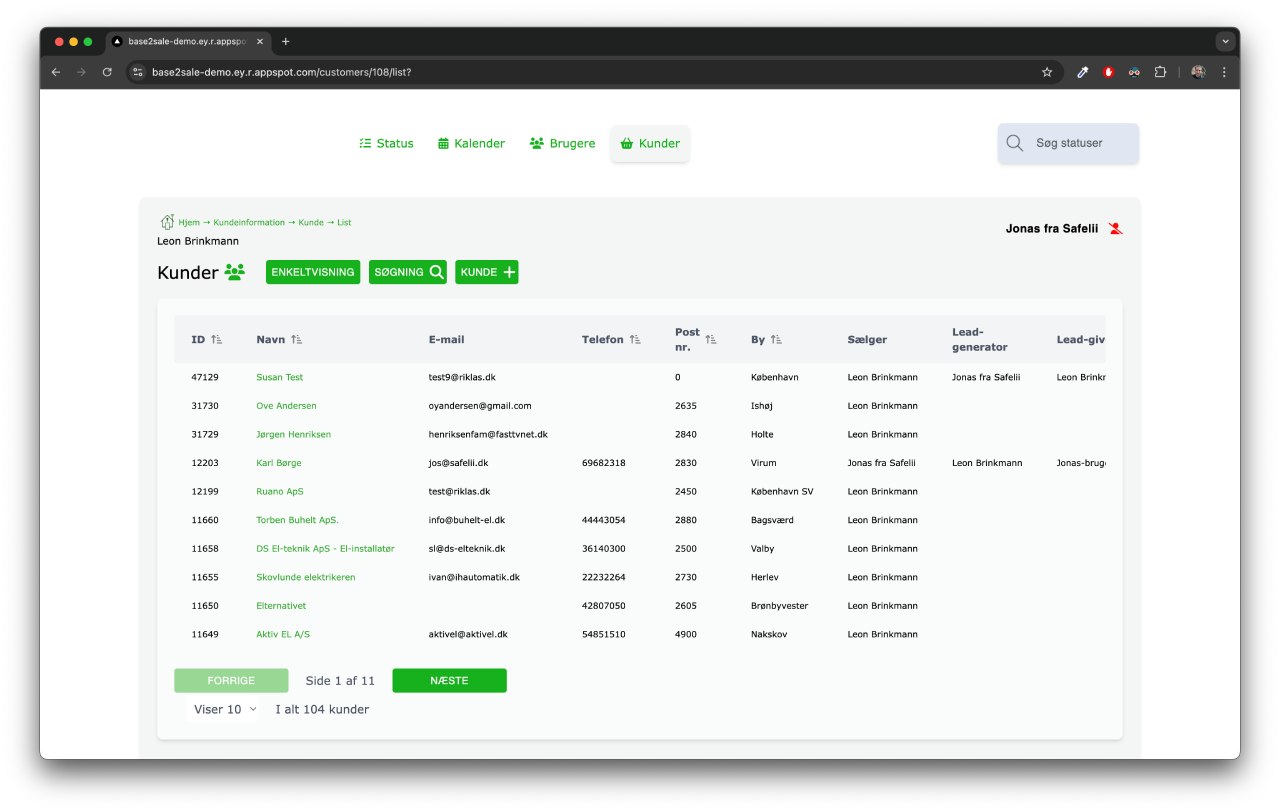Screen dimensions: 1280x812
Task: Click the red user icon beside Jonas fra Safelii
Action: pos(1116,229)
